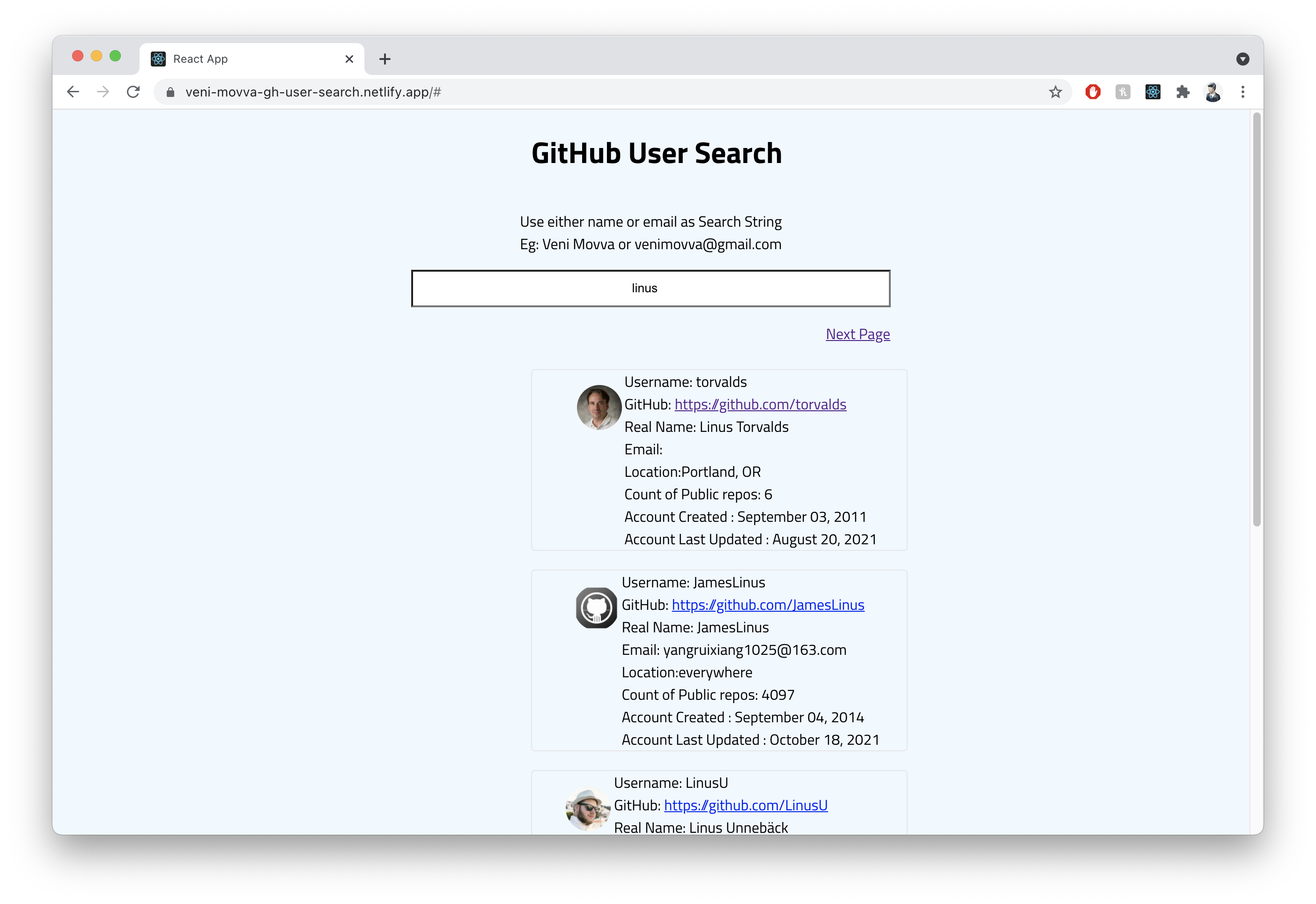Follow the github.com/torvalds link
Image resolution: width=1316 pixels, height=904 pixels.
click(x=760, y=404)
